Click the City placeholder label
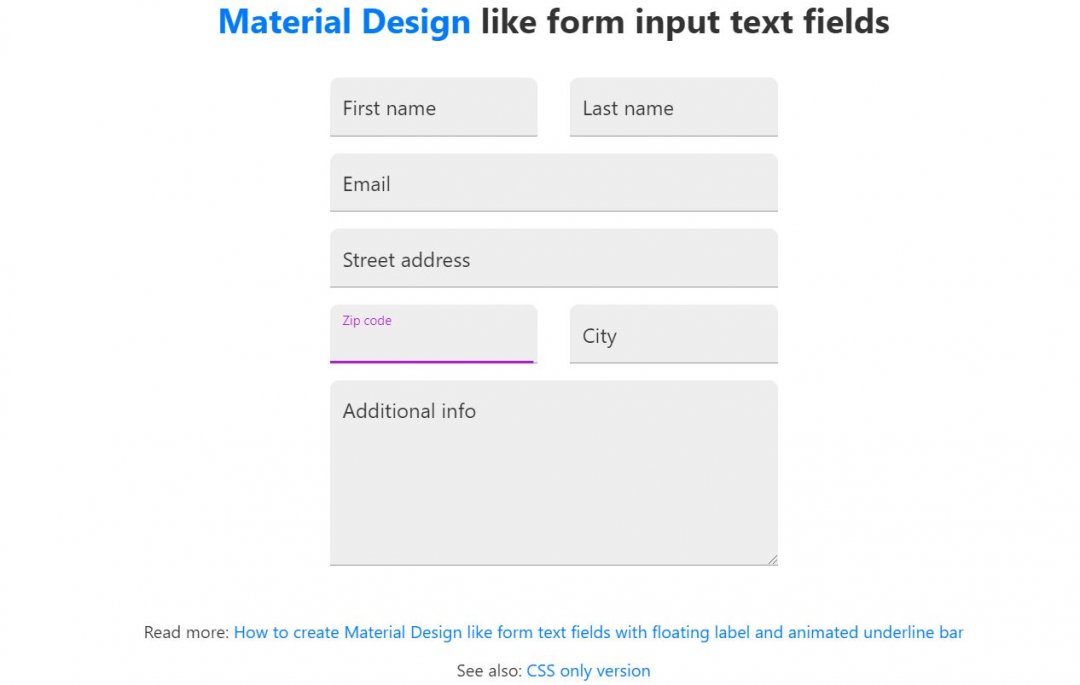Screen dimensions: 1080x685 [599, 336]
